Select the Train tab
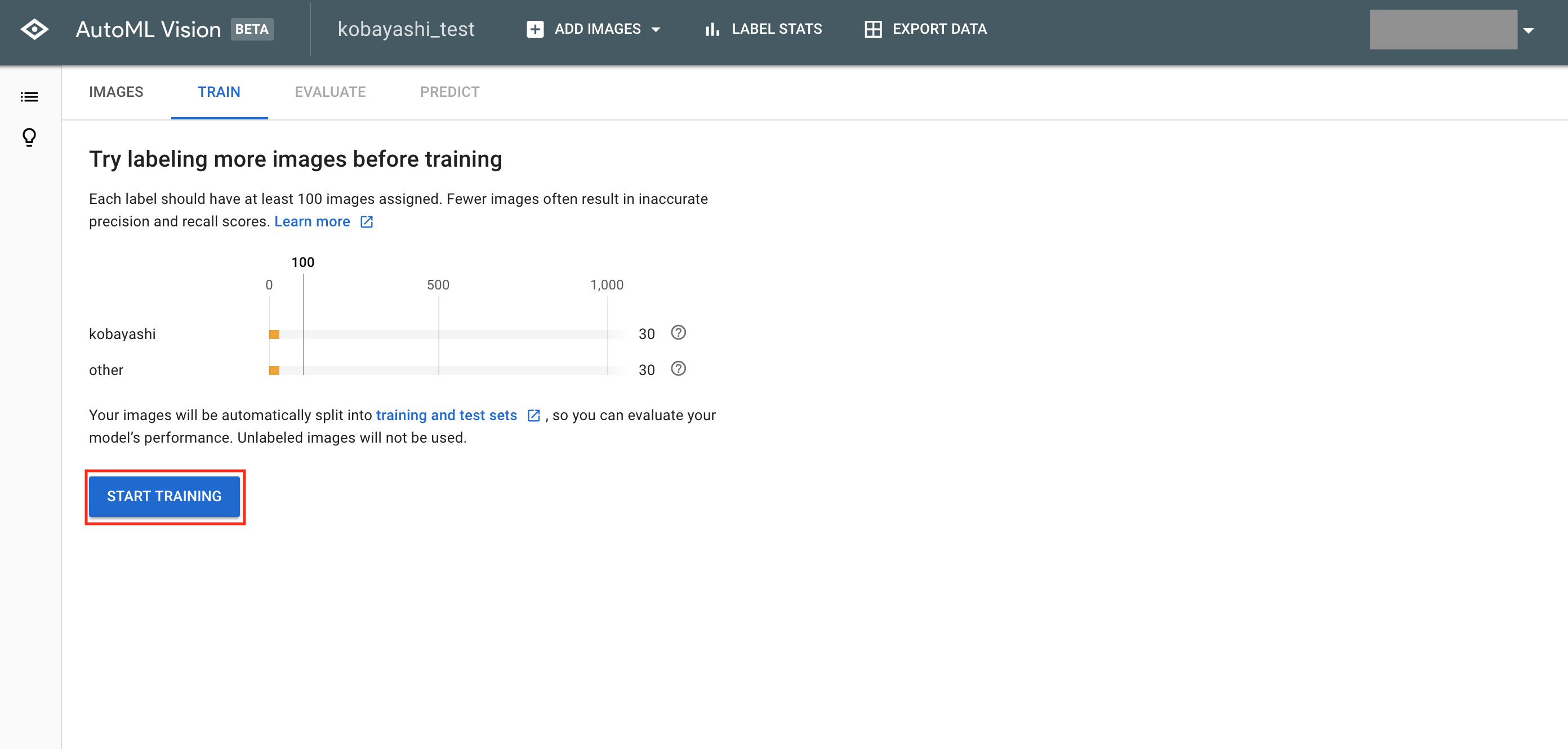 (x=219, y=92)
